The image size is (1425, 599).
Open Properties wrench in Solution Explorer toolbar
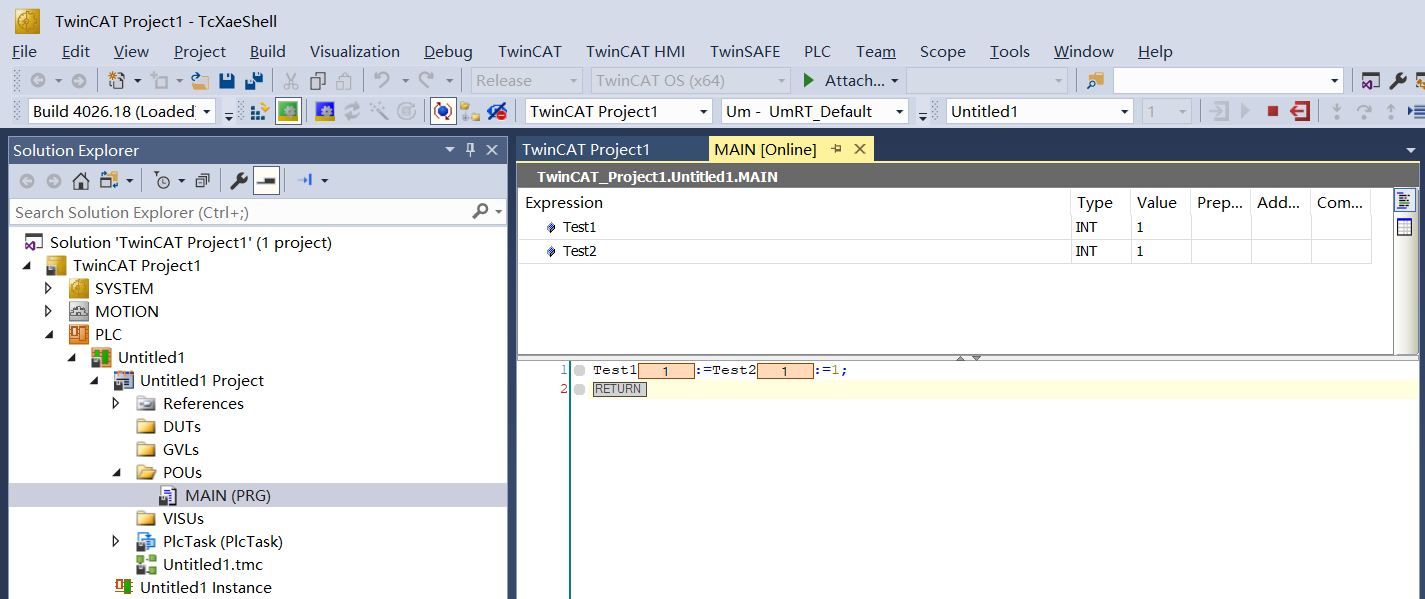pyautogui.click(x=238, y=181)
